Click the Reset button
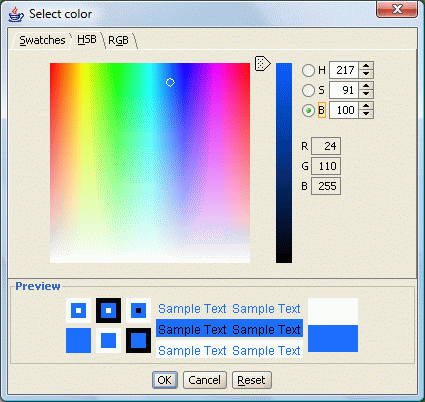Screen dimensions: 425x402 coord(252,380)
